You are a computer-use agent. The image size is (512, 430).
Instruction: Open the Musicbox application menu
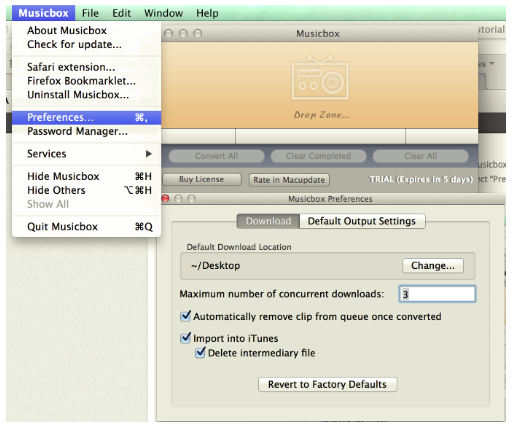43,13
